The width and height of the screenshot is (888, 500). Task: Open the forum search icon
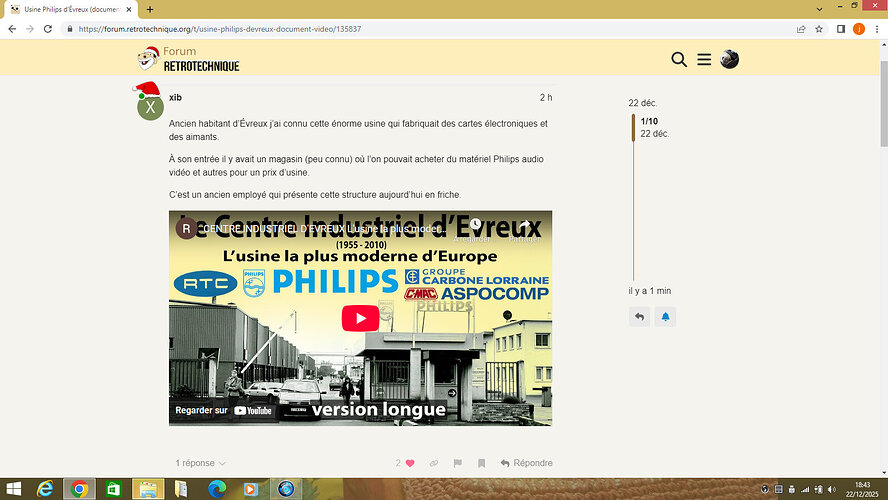[x=679, y=60]
